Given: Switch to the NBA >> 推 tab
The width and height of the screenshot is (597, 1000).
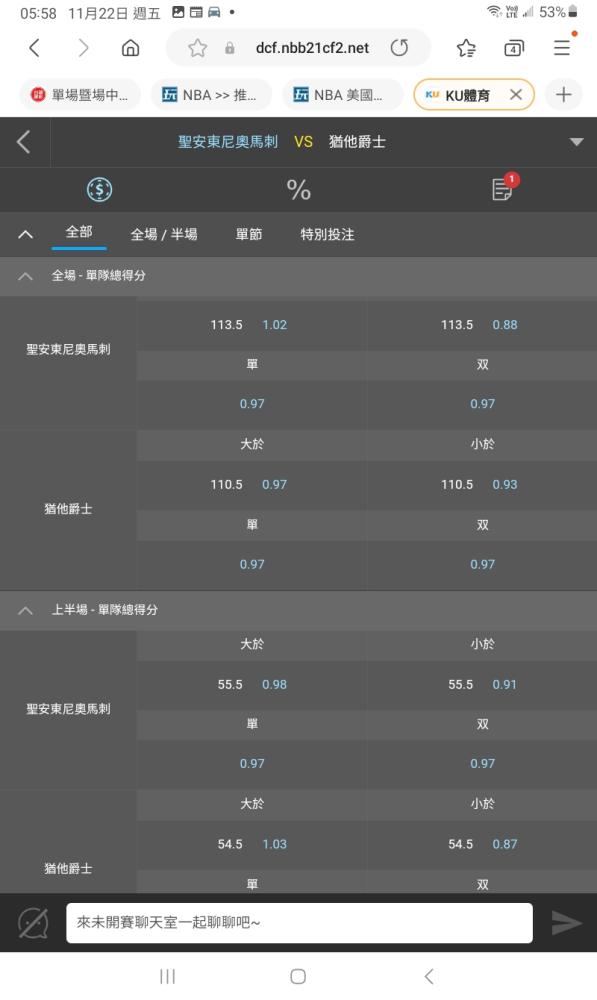Looking at the screenshot, I should click(210, 95).
